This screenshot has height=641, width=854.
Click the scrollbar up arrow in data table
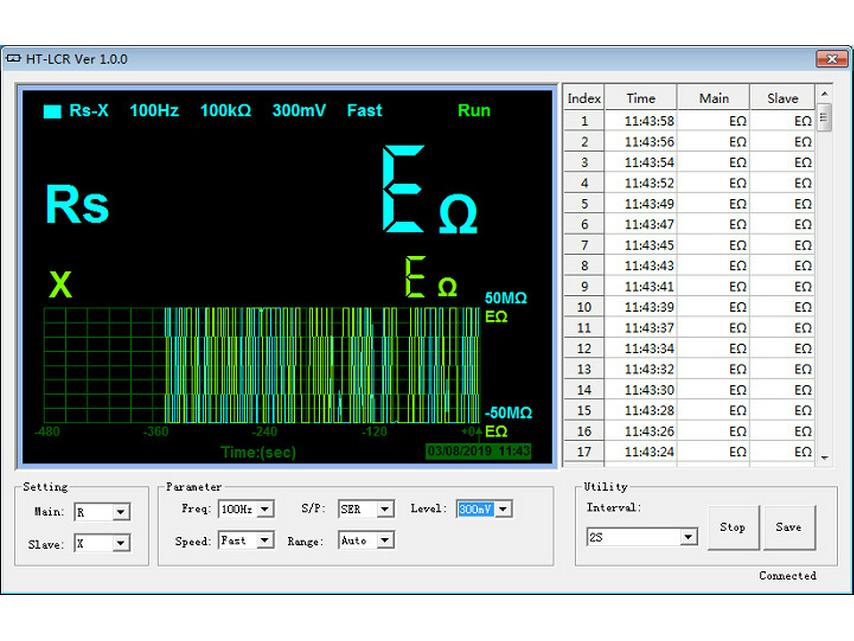[824, 94]
